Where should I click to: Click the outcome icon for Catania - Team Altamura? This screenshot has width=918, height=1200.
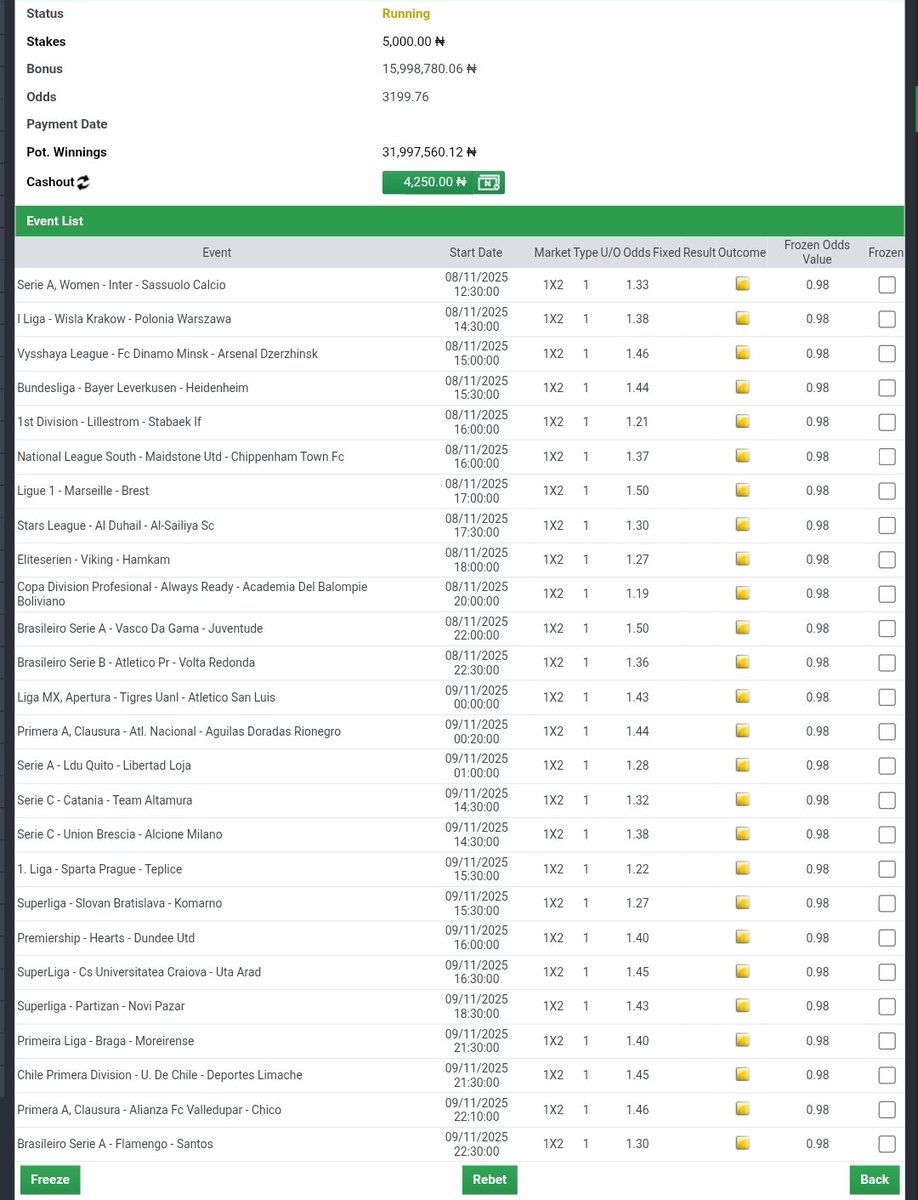tap(742, 799)
